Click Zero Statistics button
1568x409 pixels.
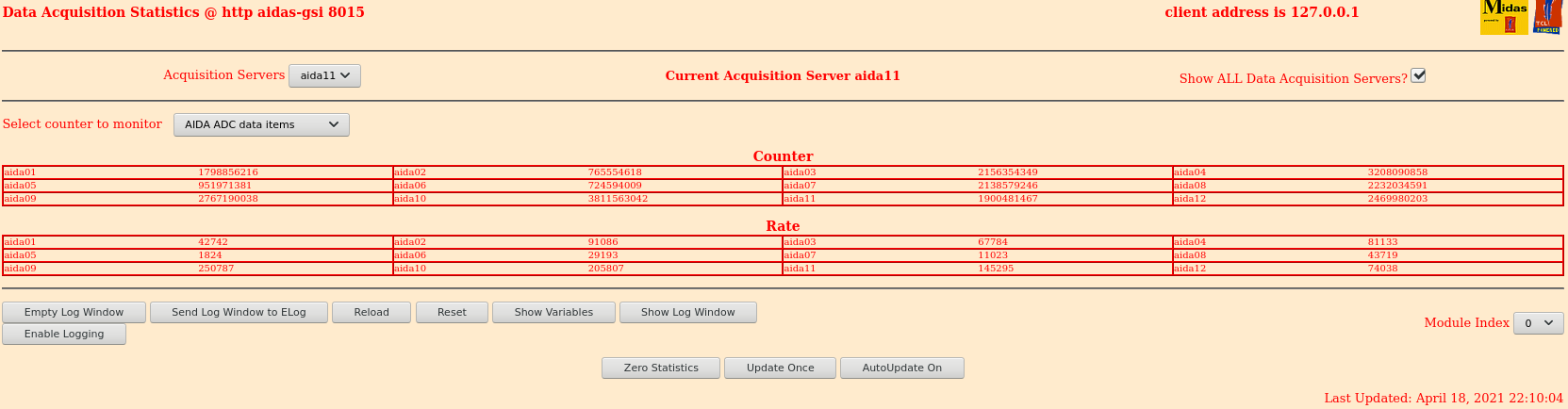click(x=661, y=368)
